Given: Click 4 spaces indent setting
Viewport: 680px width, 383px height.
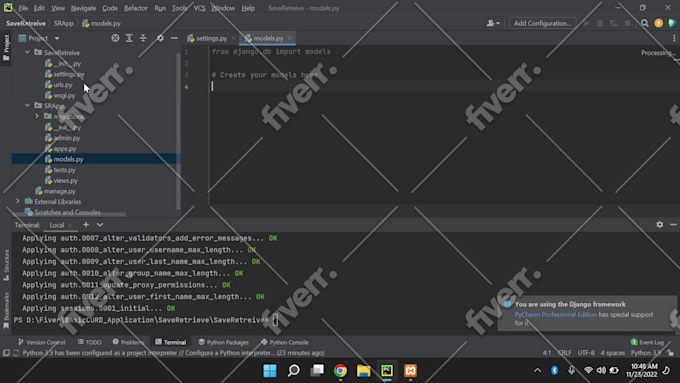Looking at the screenshot, I should coord(613,353).
